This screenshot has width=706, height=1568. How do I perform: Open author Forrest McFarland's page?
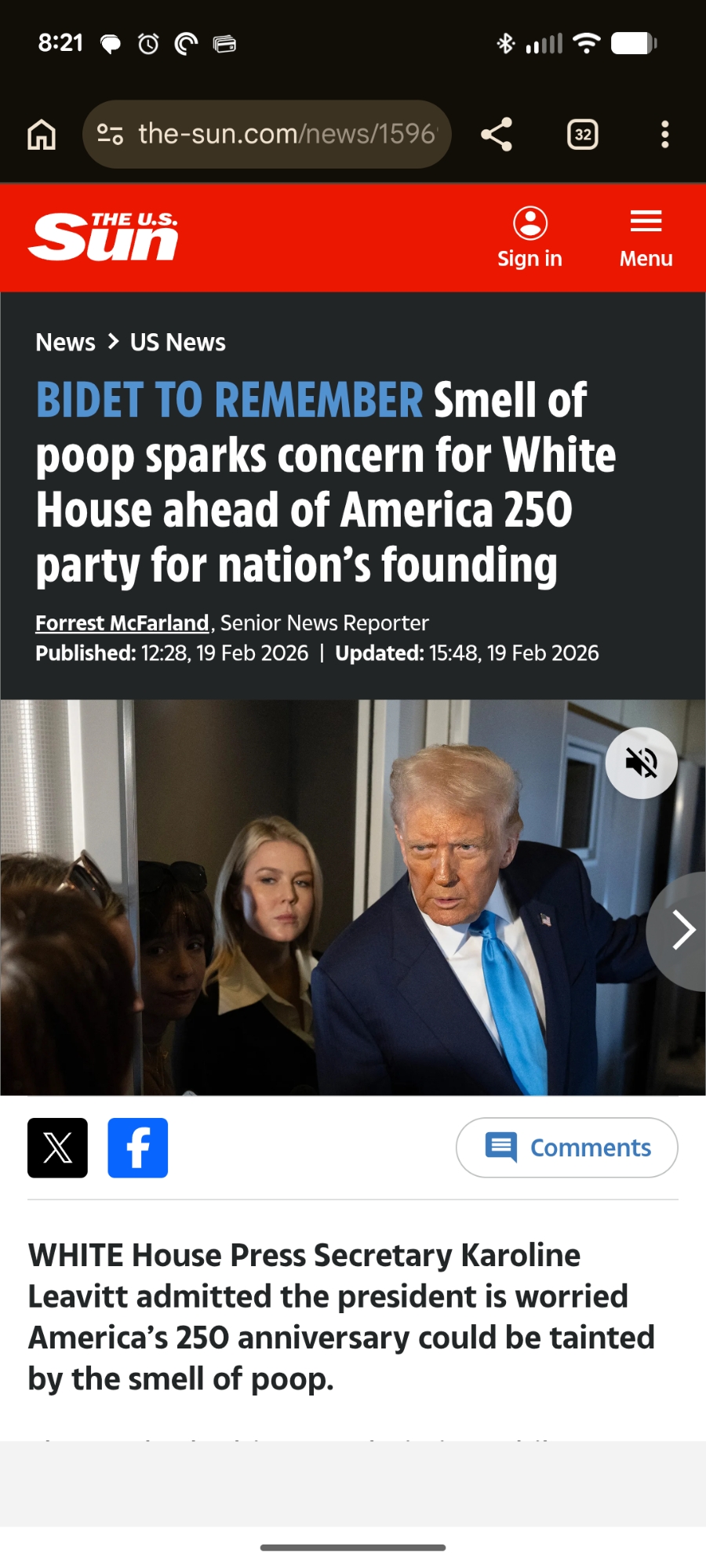pyautogui.click(x=123, y=622)
